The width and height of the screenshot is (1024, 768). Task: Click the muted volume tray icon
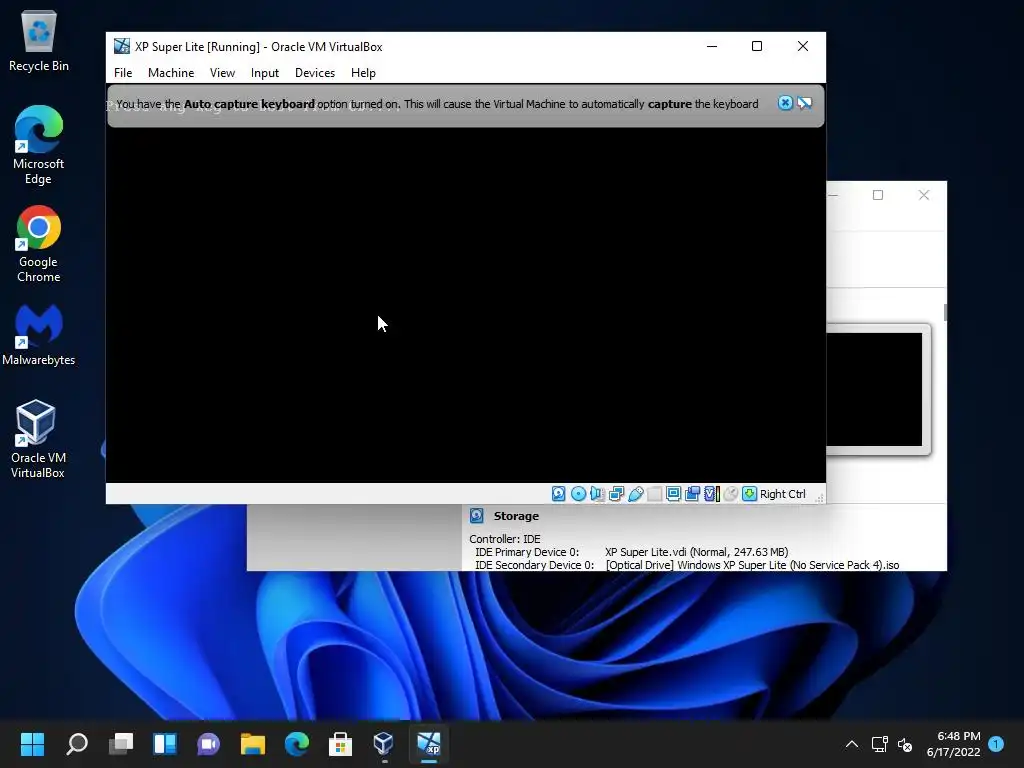[904, 744]
